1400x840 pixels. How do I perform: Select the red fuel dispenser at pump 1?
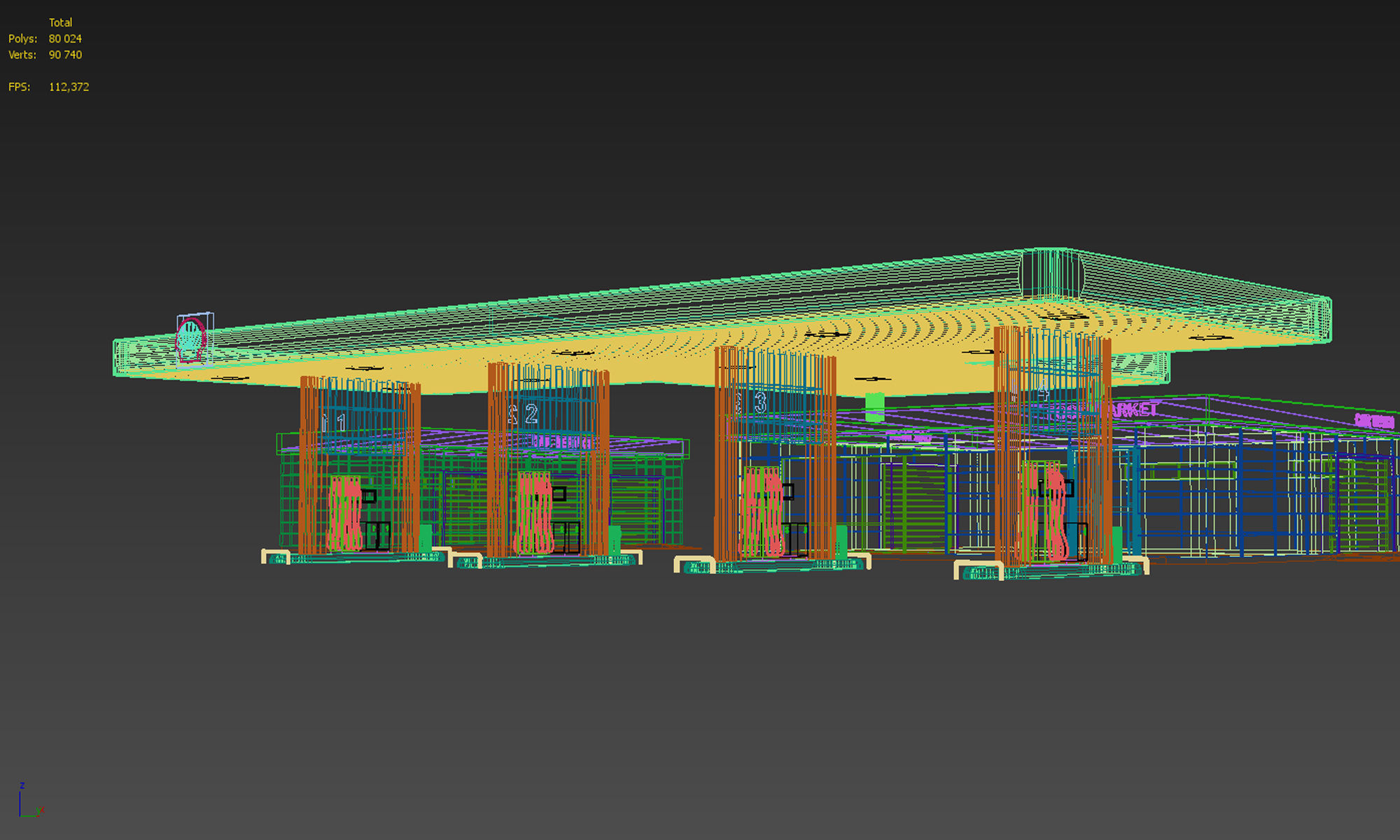(345, 513)
